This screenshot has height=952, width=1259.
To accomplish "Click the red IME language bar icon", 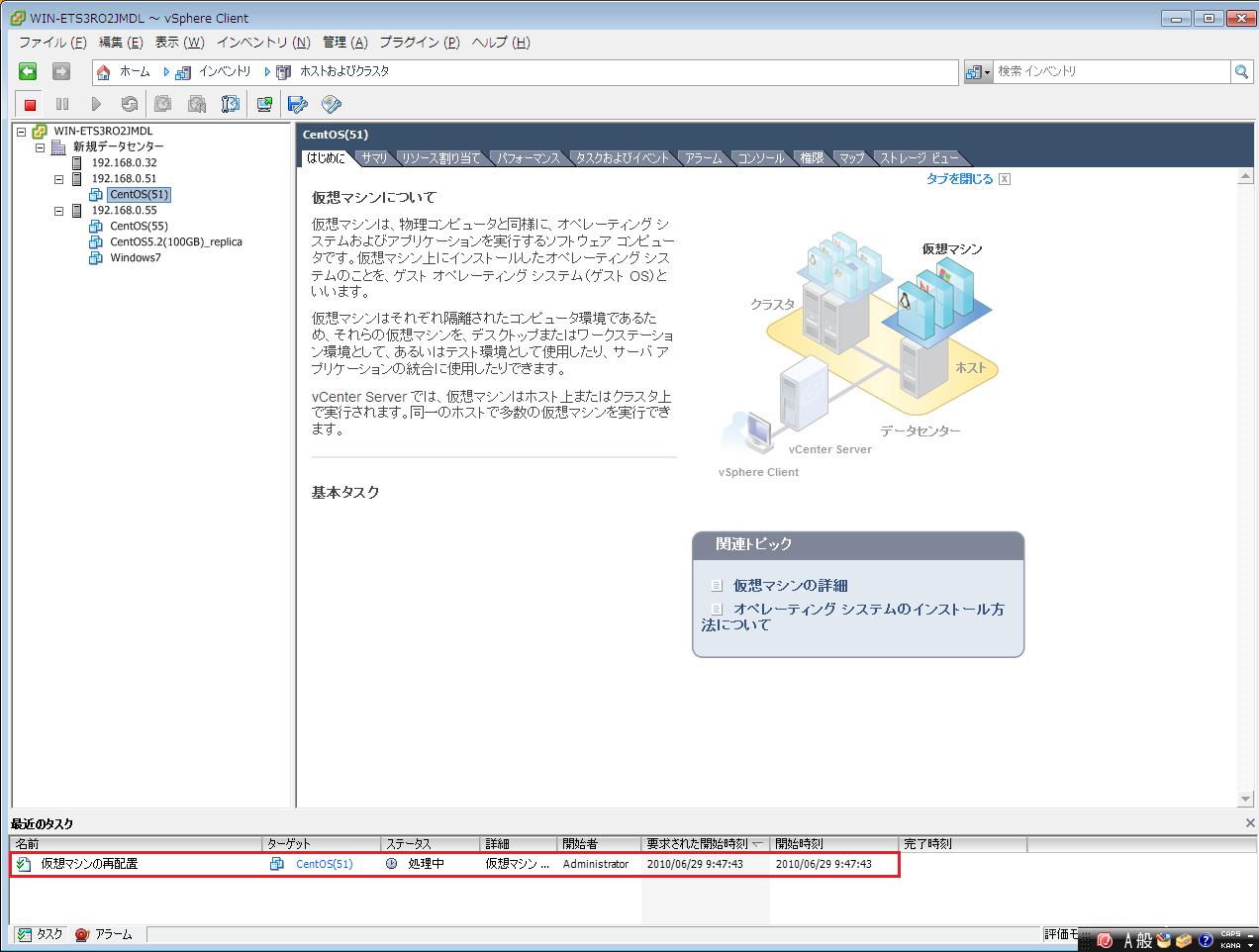I will 1105,940.
